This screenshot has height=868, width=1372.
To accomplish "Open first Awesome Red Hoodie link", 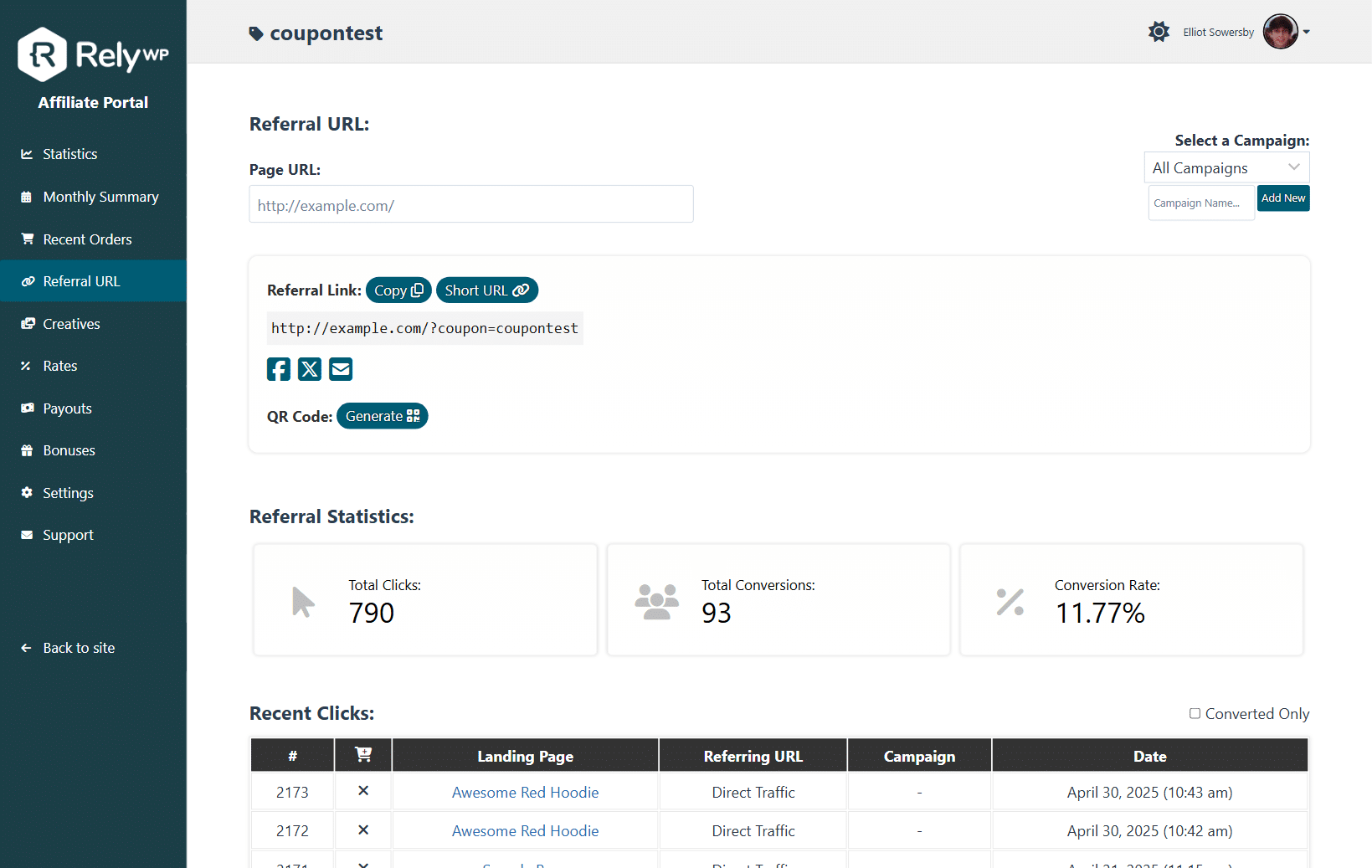I will [525, 793].
